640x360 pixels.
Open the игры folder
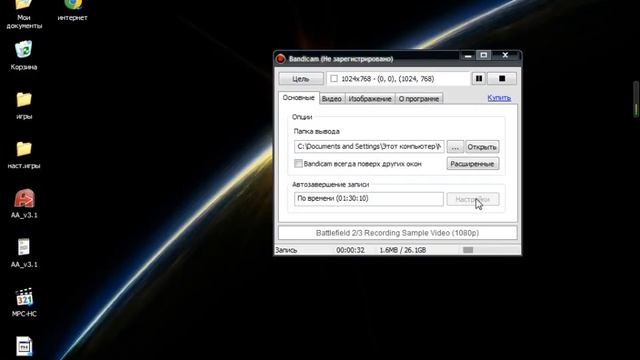(x=24, y=99)
